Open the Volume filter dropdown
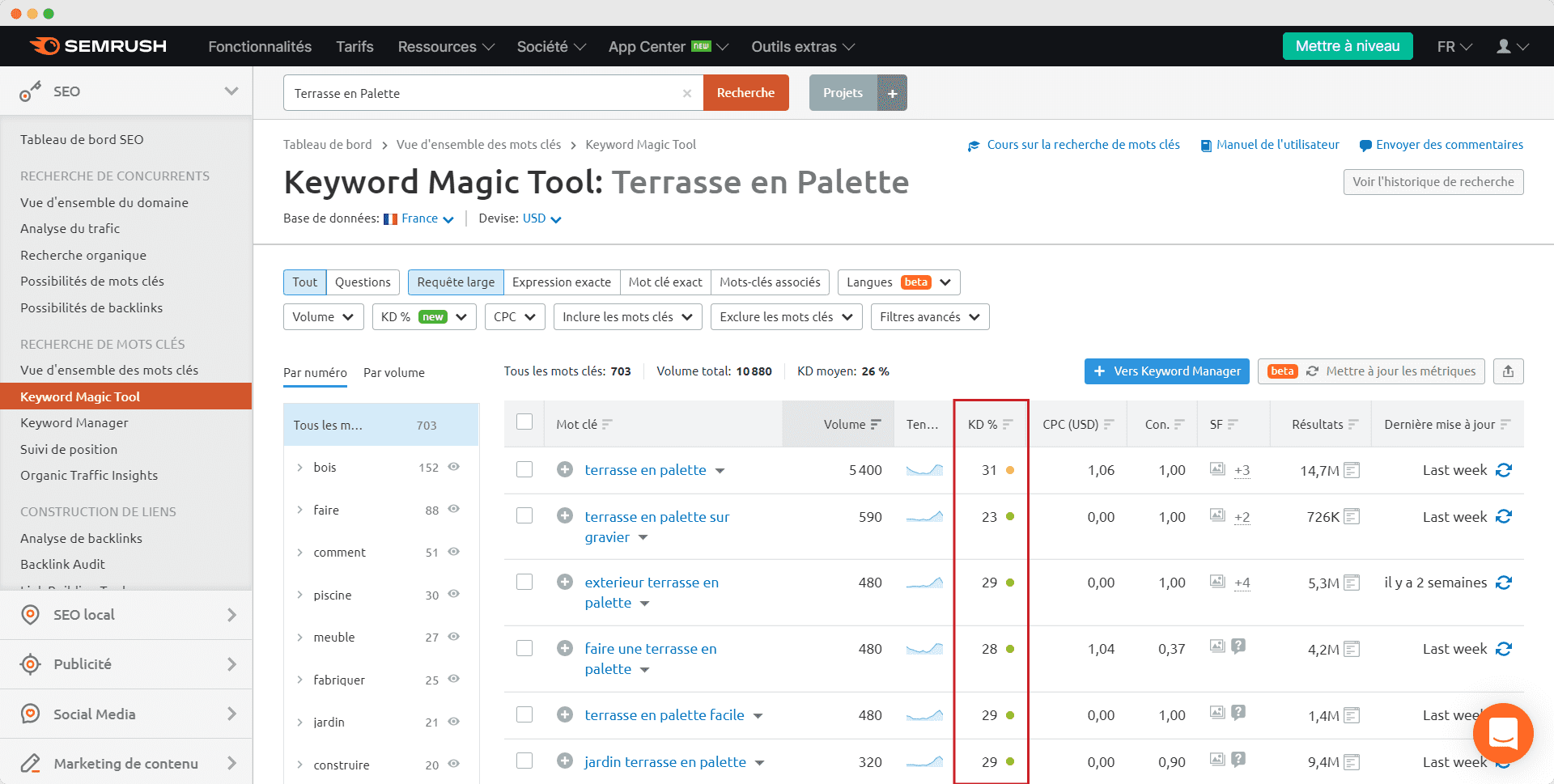This screenshot has width=1554, height=784. [323, 316]
